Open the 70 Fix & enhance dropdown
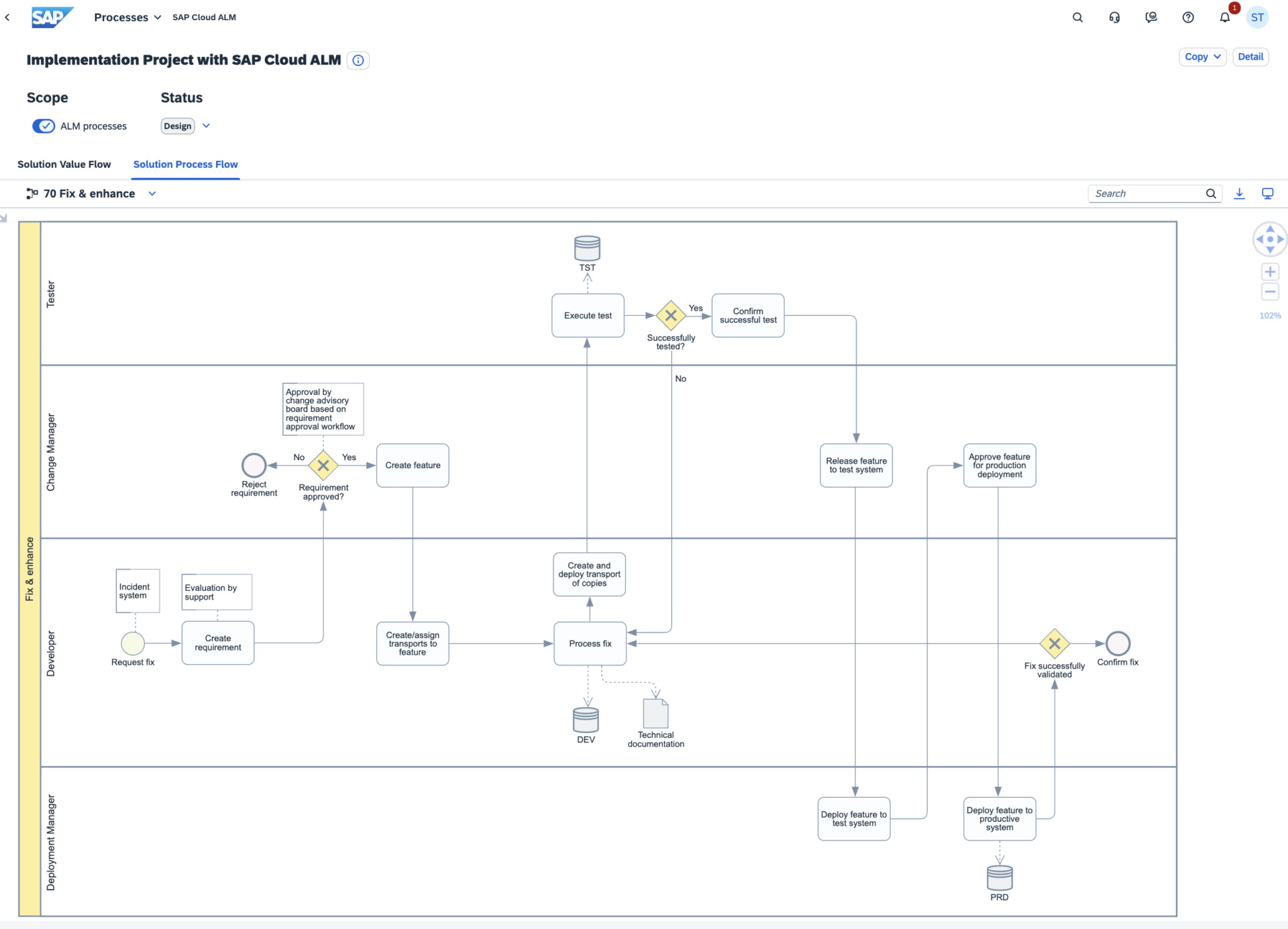This screenshot has height=929, width=1288. [152, 194]
